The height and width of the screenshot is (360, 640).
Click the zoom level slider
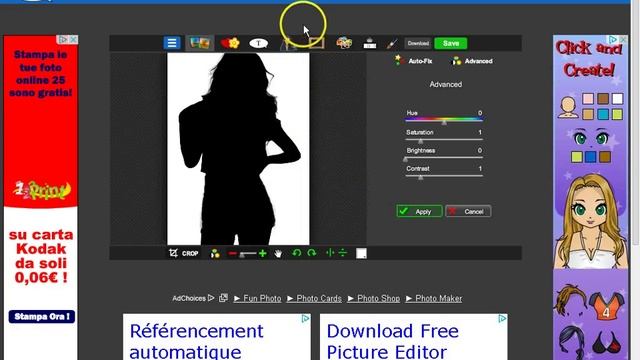[x=248, y=254]
